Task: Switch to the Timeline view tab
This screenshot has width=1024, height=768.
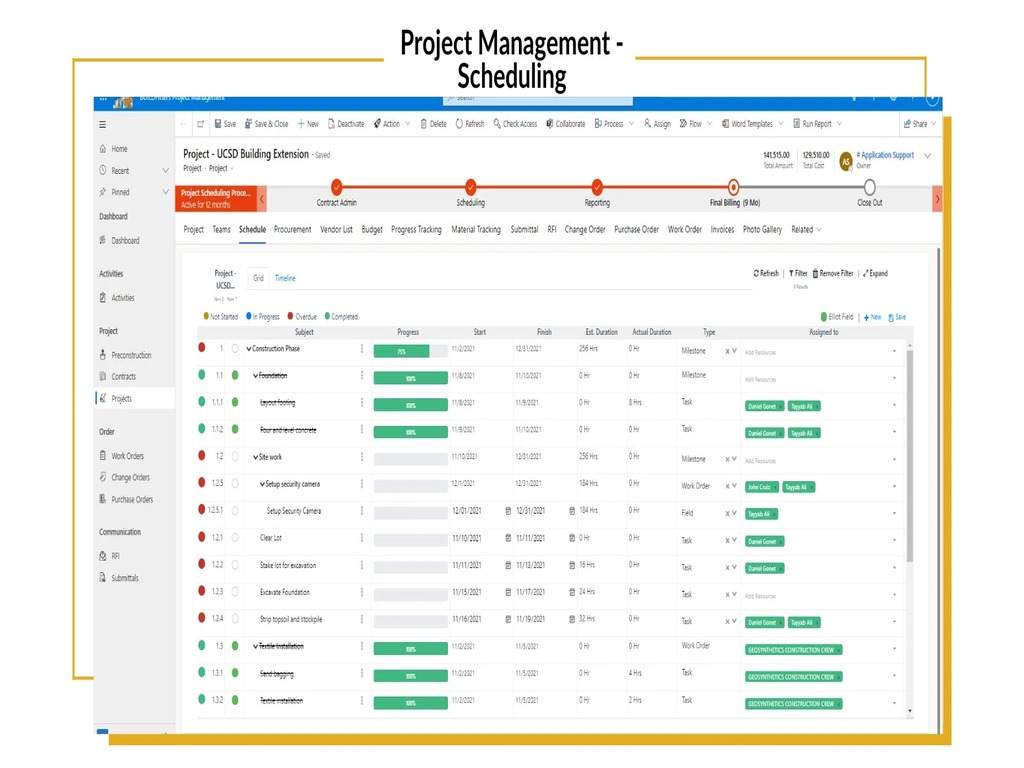Action: tap(285, 278)
